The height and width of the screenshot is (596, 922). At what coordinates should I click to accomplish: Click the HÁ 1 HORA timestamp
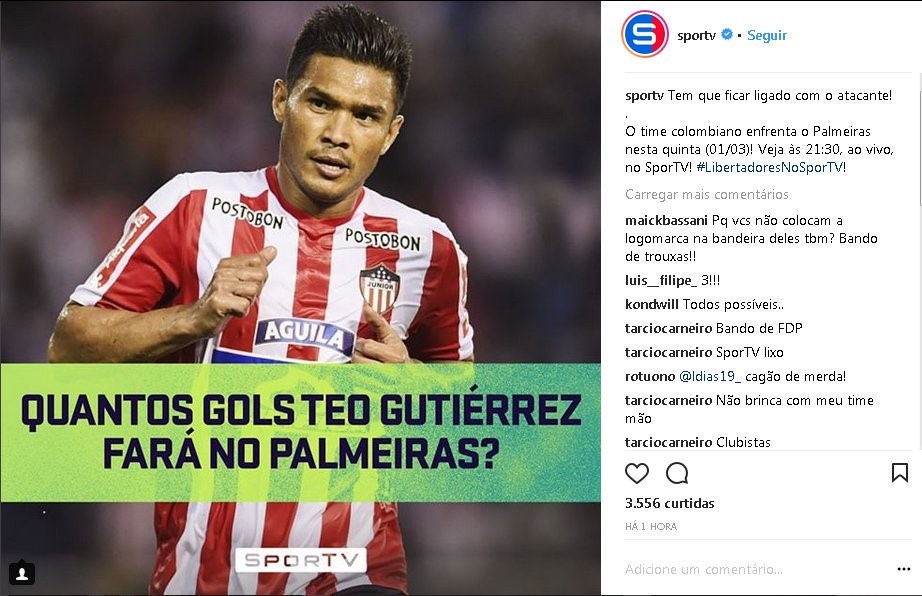(651, 527)
